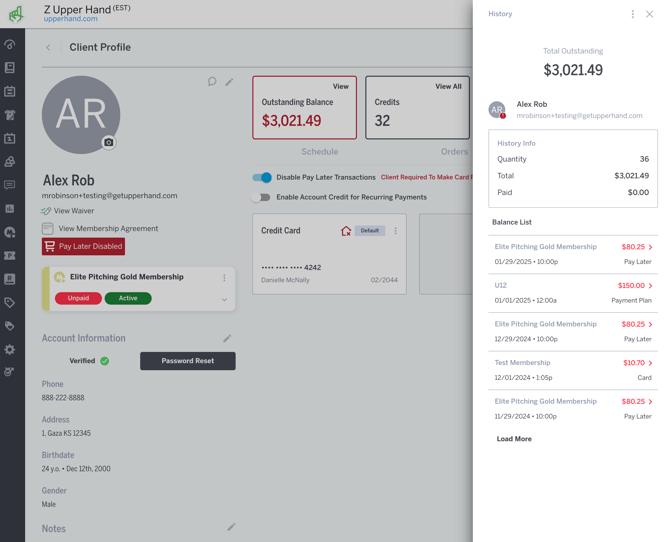Open View Membership Agreement link
670x542 pixels.
click(106, 229)
